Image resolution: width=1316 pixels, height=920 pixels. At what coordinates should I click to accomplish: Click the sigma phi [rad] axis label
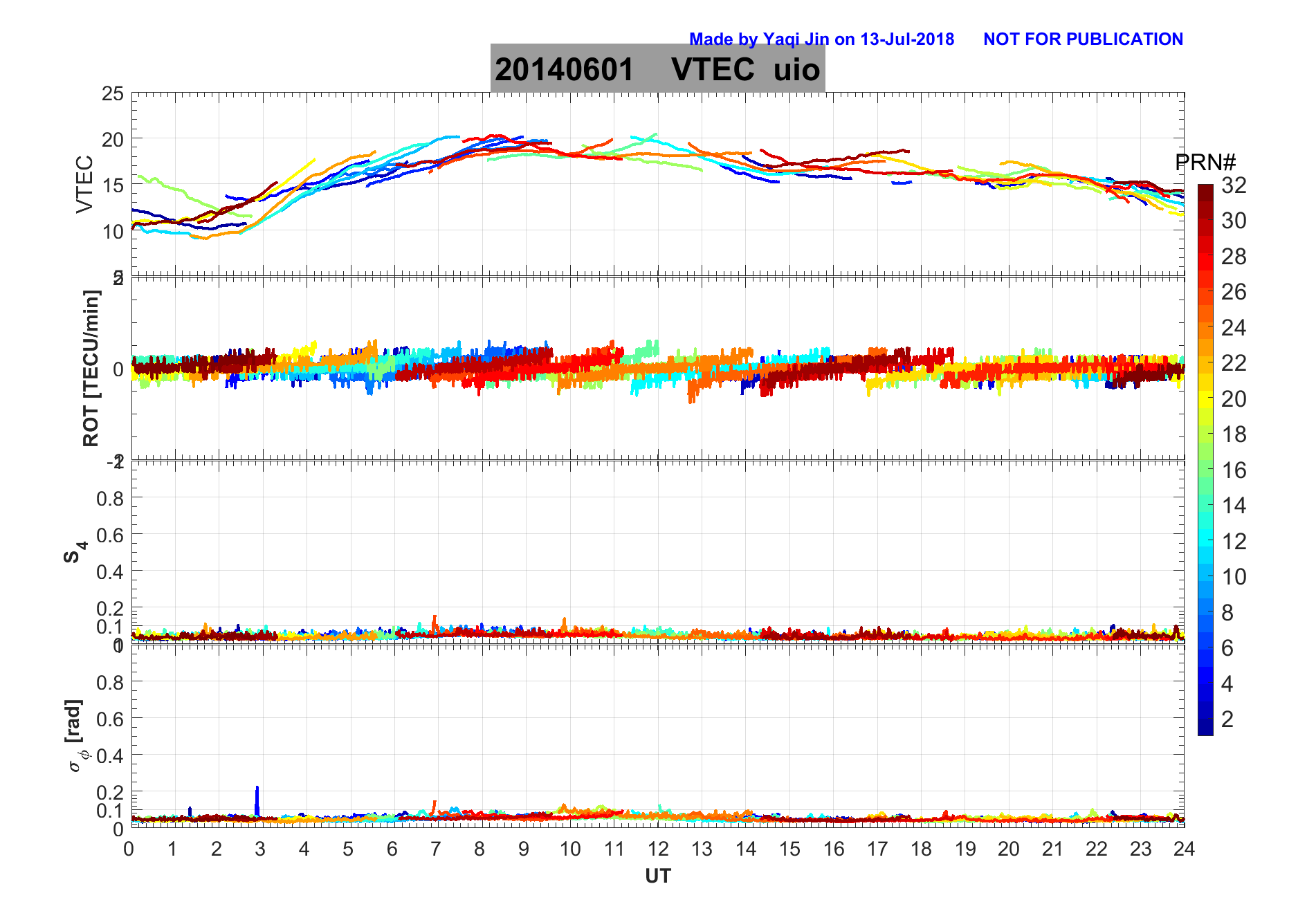click(76, 736)
